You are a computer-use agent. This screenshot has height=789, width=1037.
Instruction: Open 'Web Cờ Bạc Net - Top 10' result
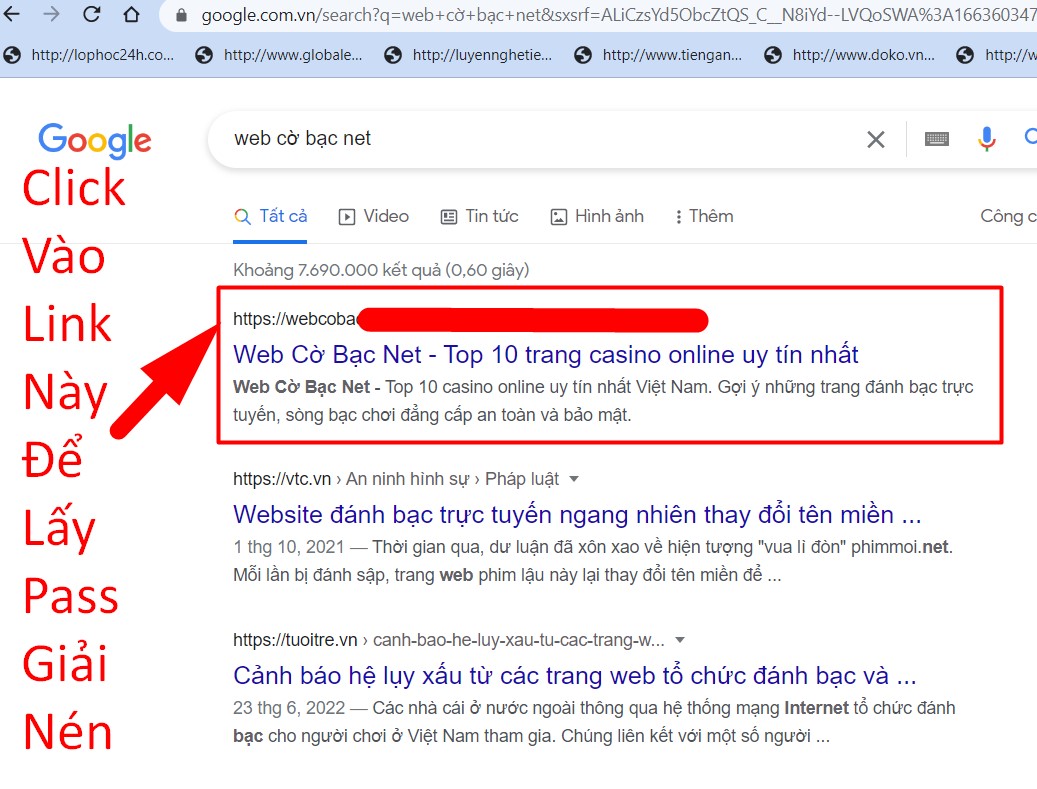(x=546, y=354)
